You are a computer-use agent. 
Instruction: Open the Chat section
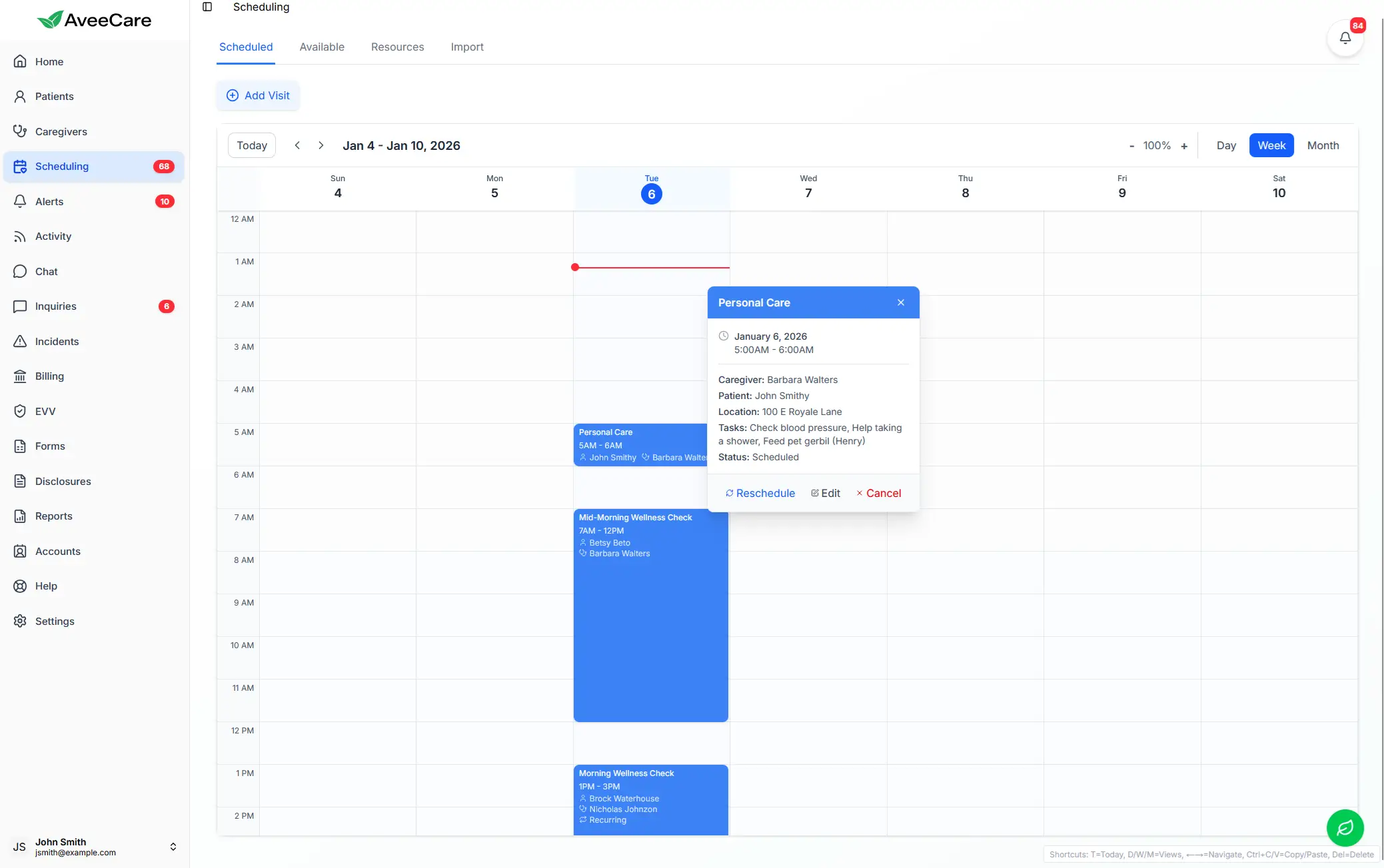(x=46, y=271)
